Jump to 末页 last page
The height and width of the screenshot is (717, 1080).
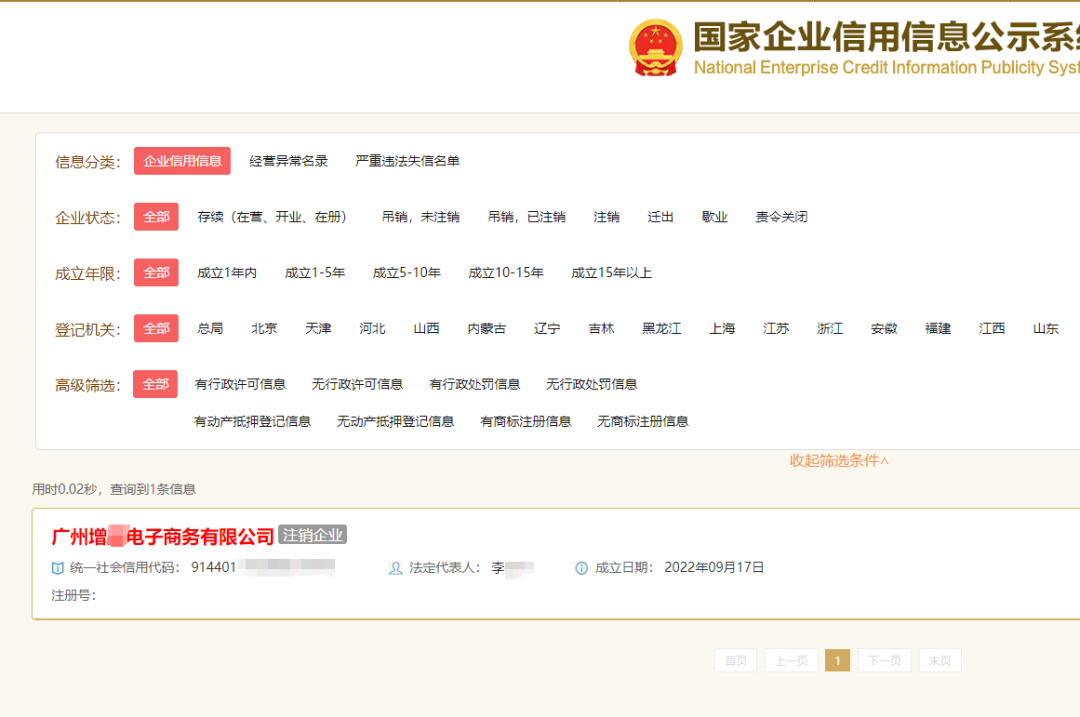click(940, 660)
